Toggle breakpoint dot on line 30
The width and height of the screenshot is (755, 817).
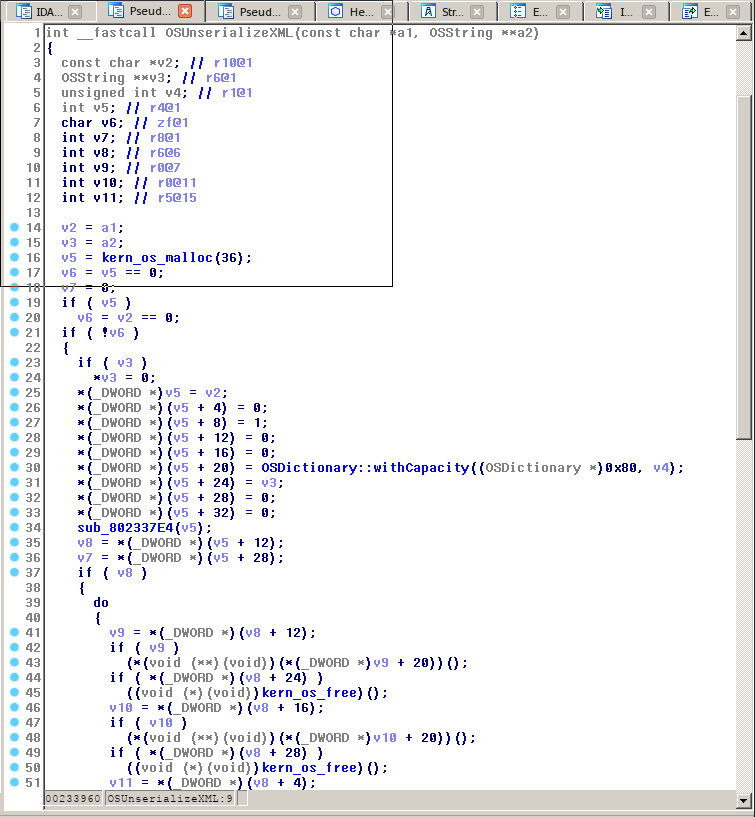tap(15, 467)
